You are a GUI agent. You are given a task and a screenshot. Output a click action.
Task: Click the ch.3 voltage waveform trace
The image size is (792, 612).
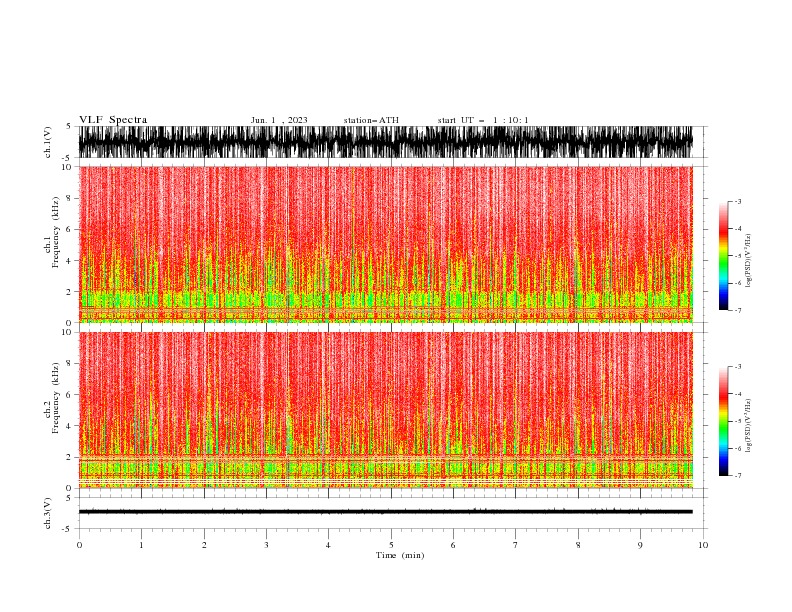click(385, 512)
